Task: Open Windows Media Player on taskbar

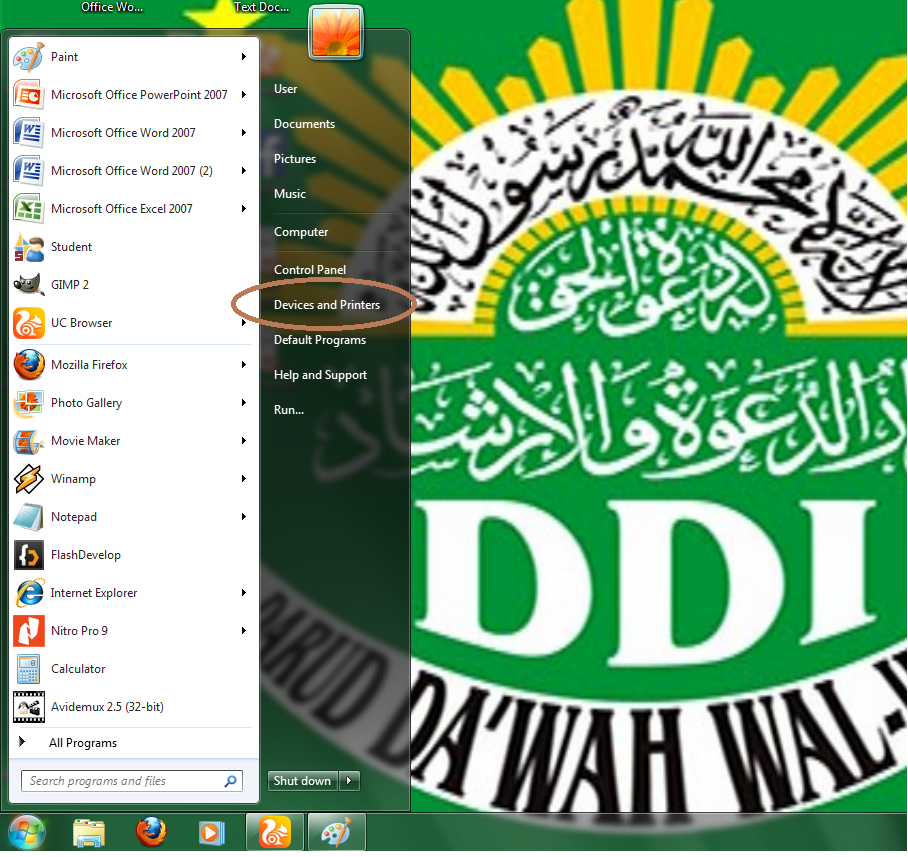Action: click(211, 833)
